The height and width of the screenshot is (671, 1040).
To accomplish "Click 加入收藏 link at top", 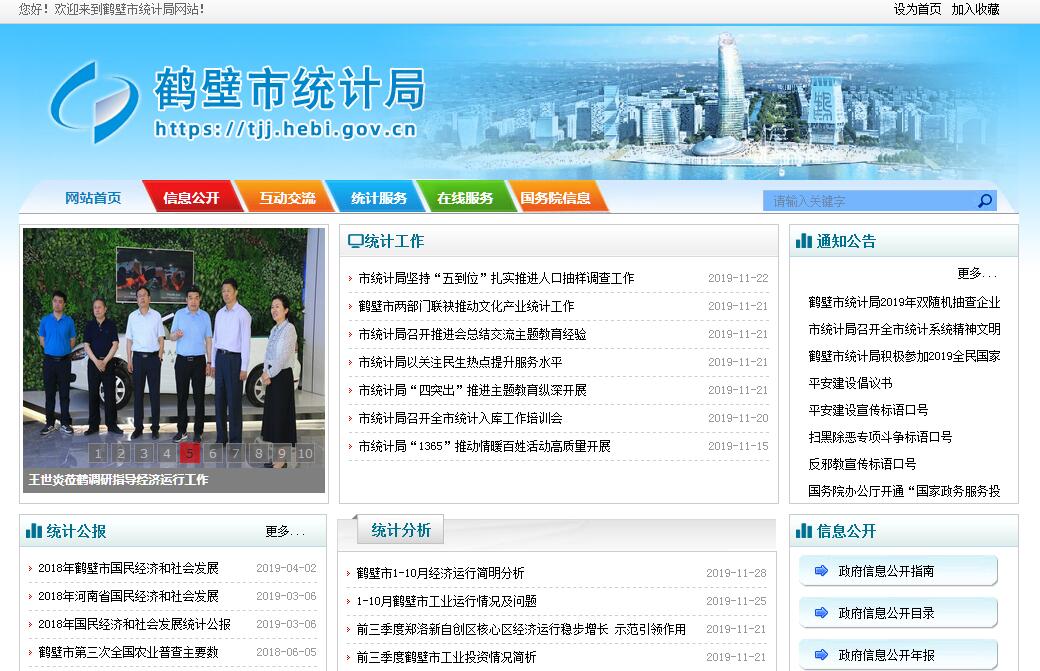I will 975,9.
